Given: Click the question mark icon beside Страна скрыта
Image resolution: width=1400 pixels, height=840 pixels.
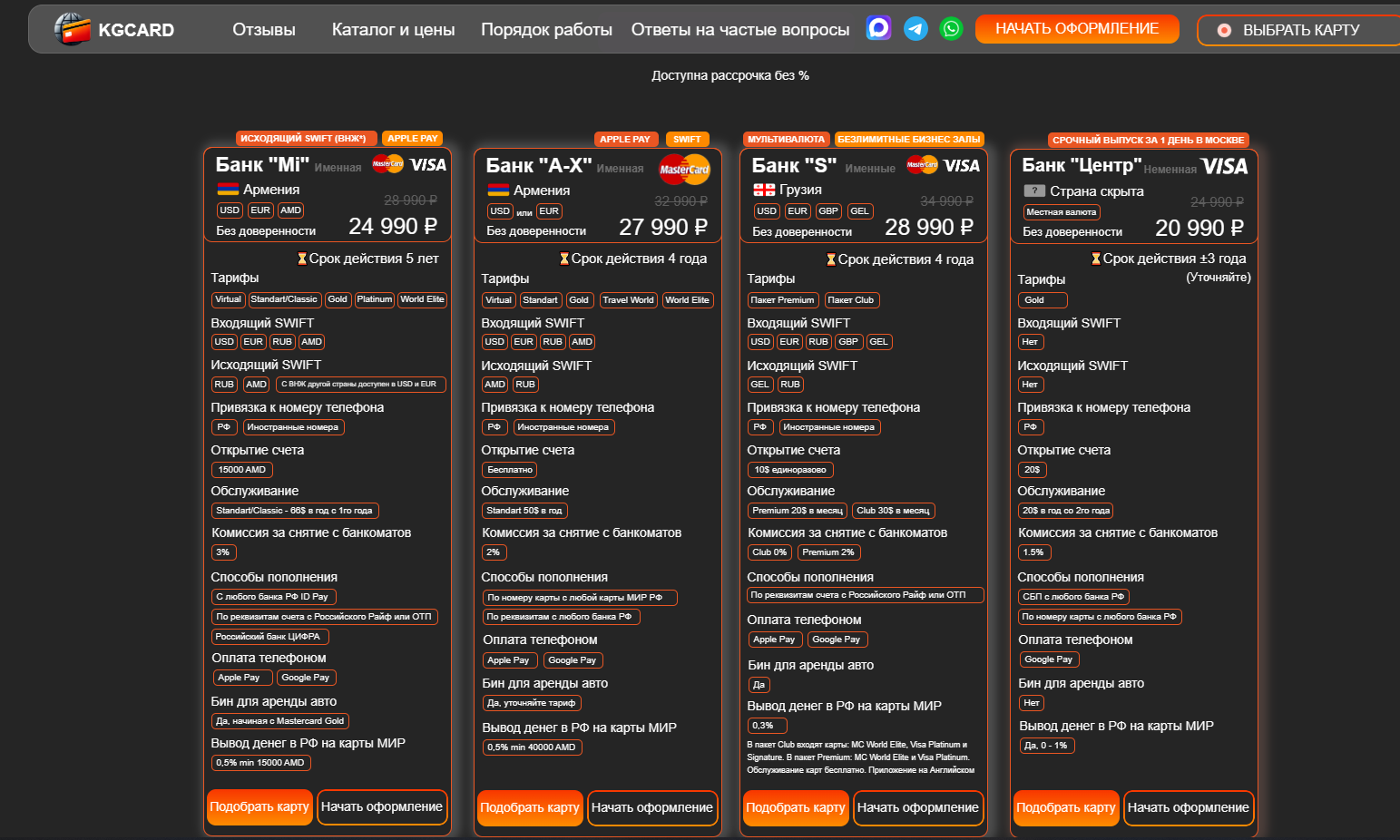Looking at the screenshot, I should point(1034,191).
